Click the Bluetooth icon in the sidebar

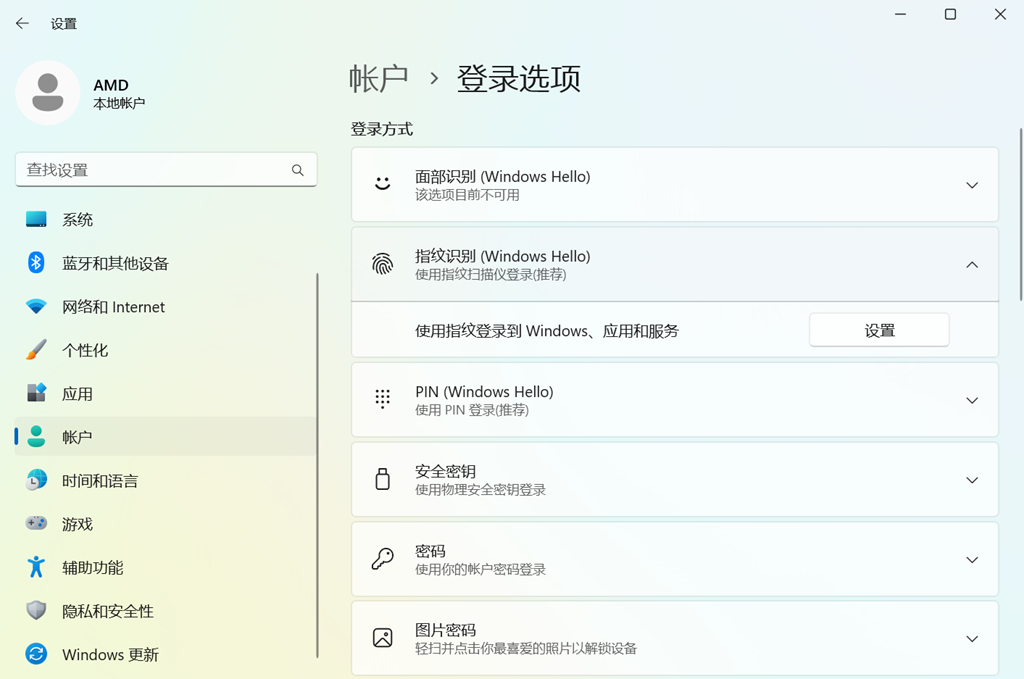[36, 263]
